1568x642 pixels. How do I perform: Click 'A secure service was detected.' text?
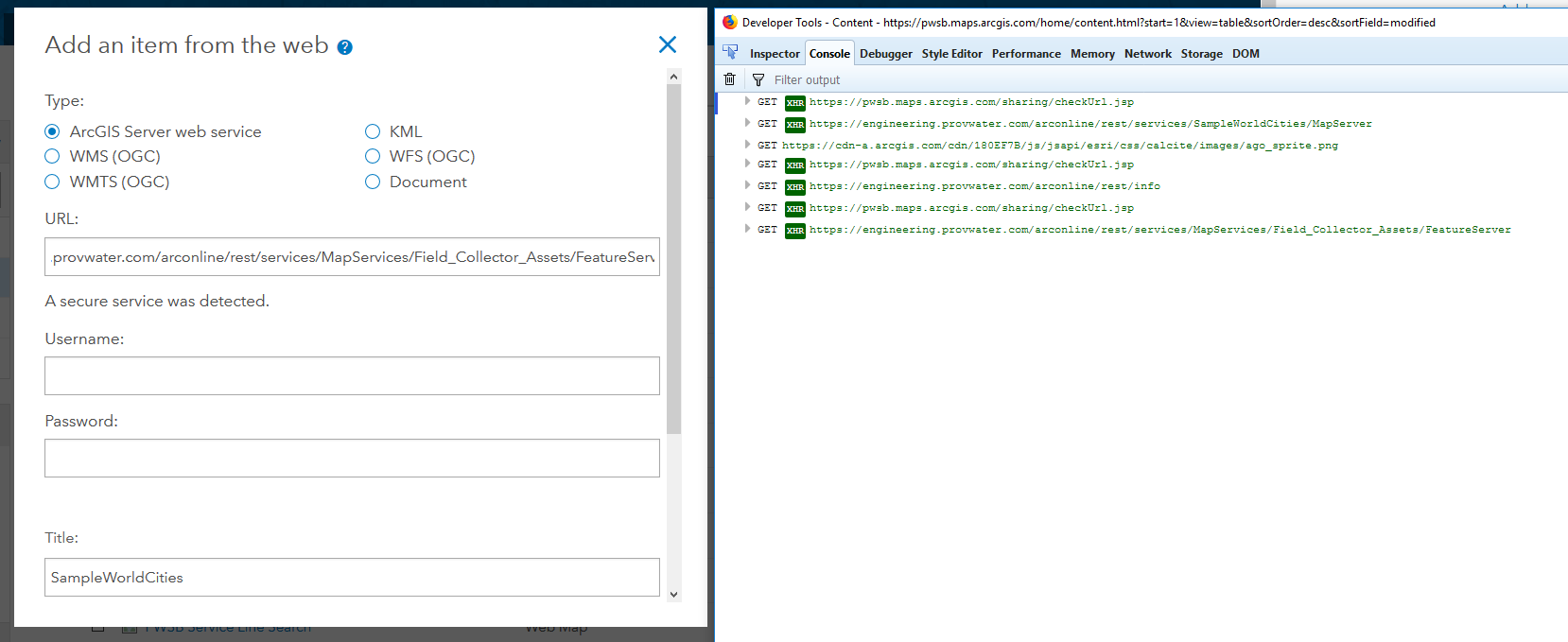point(157,301)
